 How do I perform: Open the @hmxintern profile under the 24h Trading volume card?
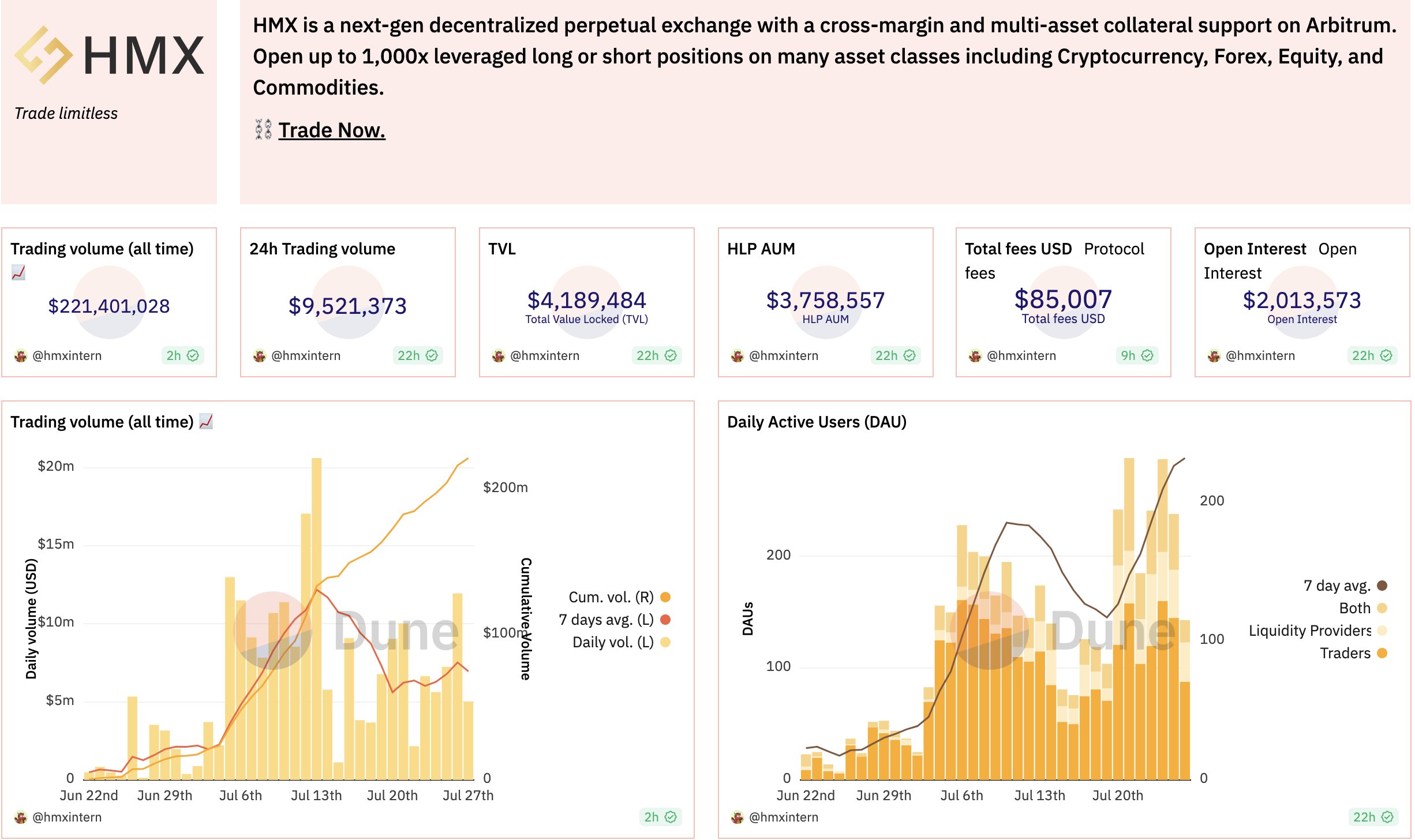tap(305, 356)
